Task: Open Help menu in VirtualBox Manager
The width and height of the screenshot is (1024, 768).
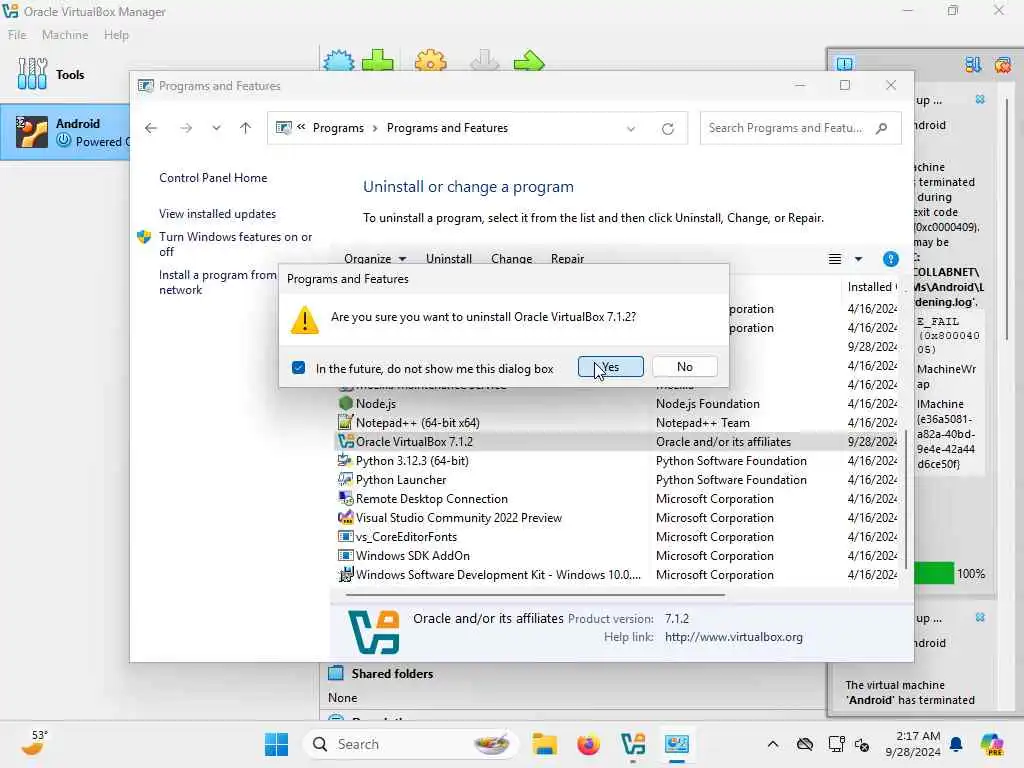Action: [x=116, y=35]
